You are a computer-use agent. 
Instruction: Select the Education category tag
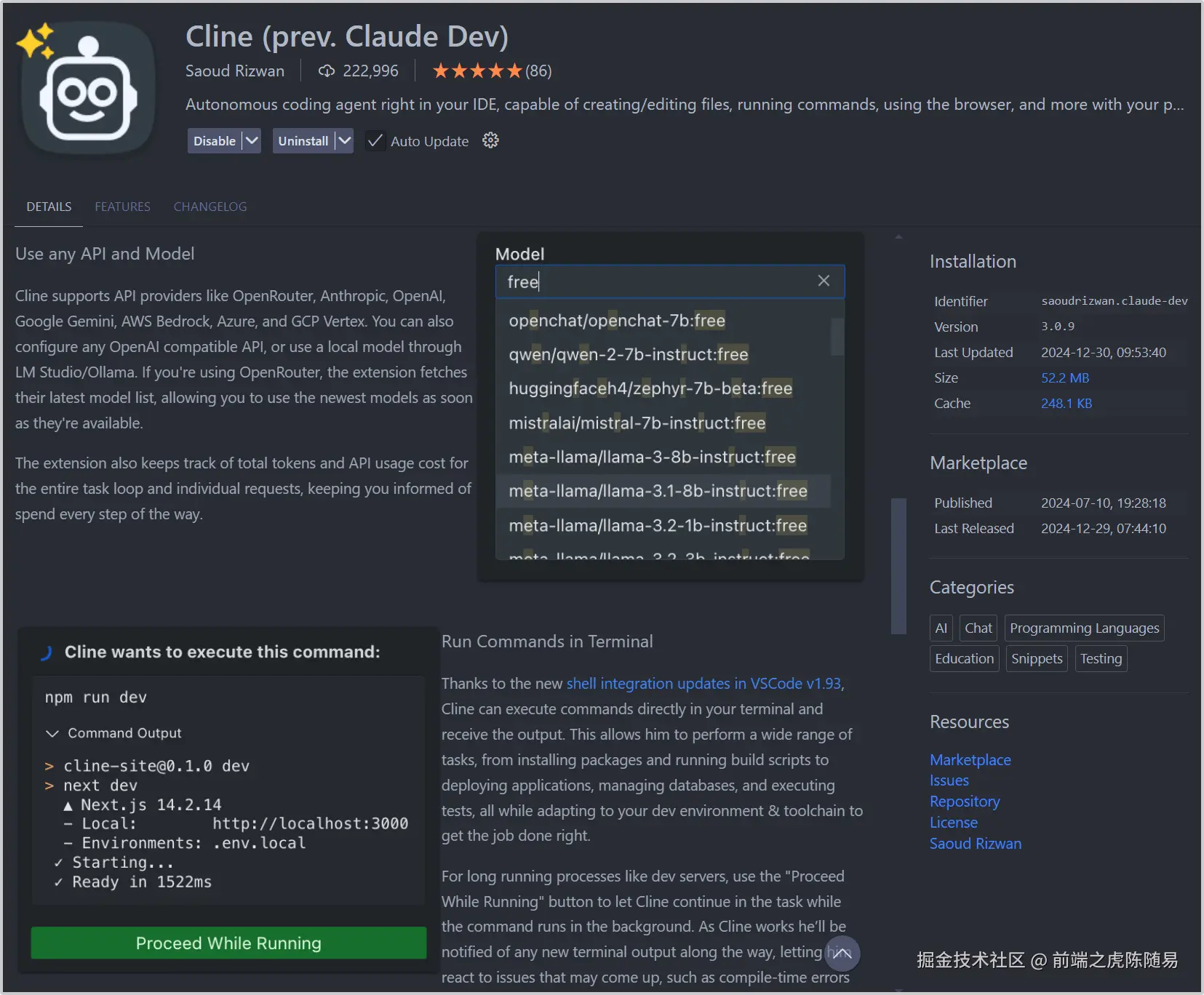click(965, 658)
